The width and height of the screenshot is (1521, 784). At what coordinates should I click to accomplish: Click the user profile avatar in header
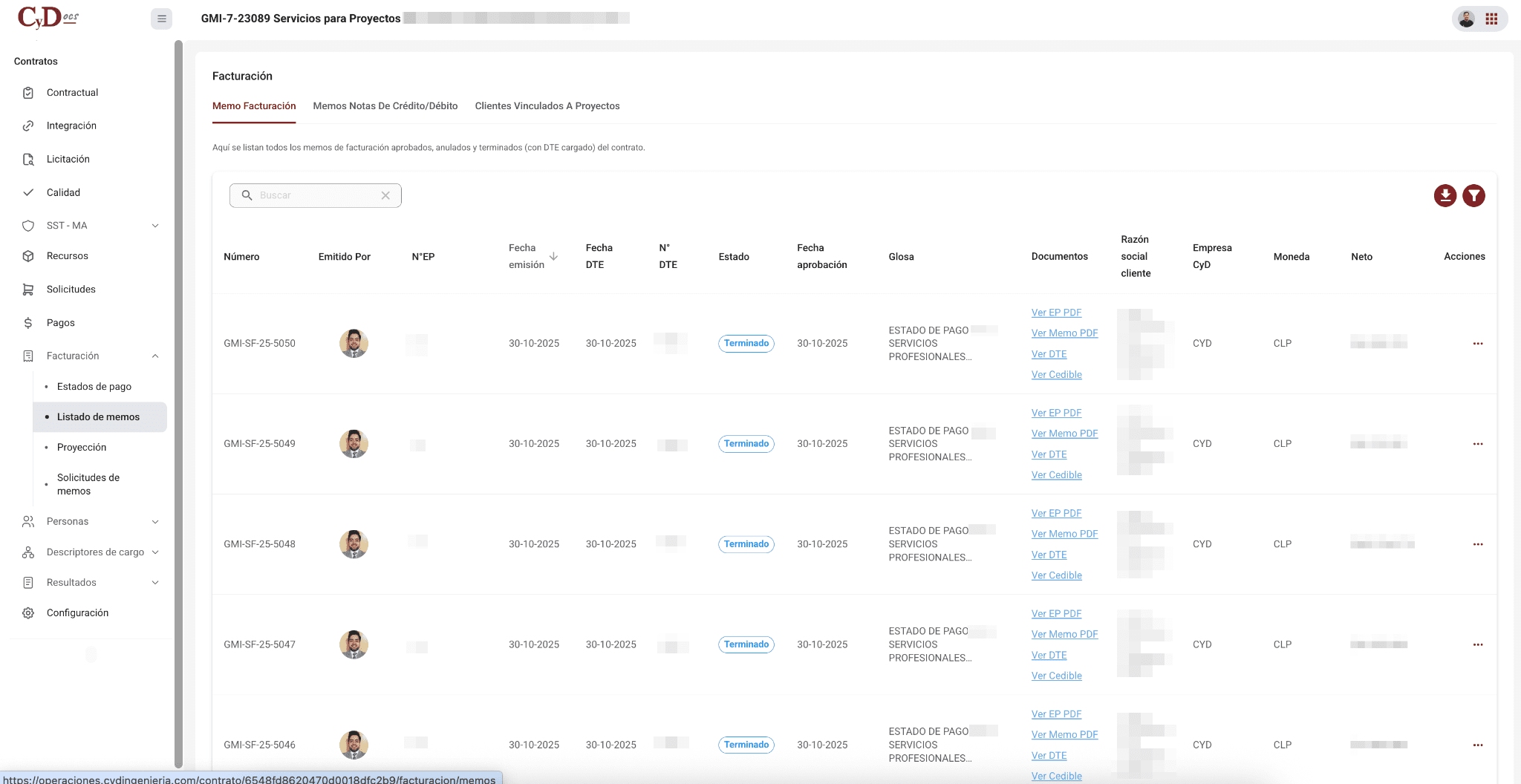click(1466, 19)
